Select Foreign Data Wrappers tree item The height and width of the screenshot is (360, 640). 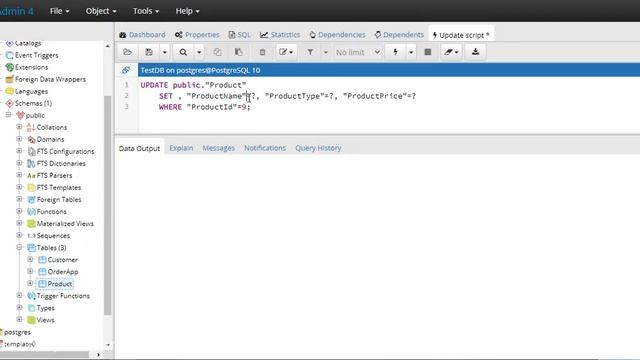50,79
